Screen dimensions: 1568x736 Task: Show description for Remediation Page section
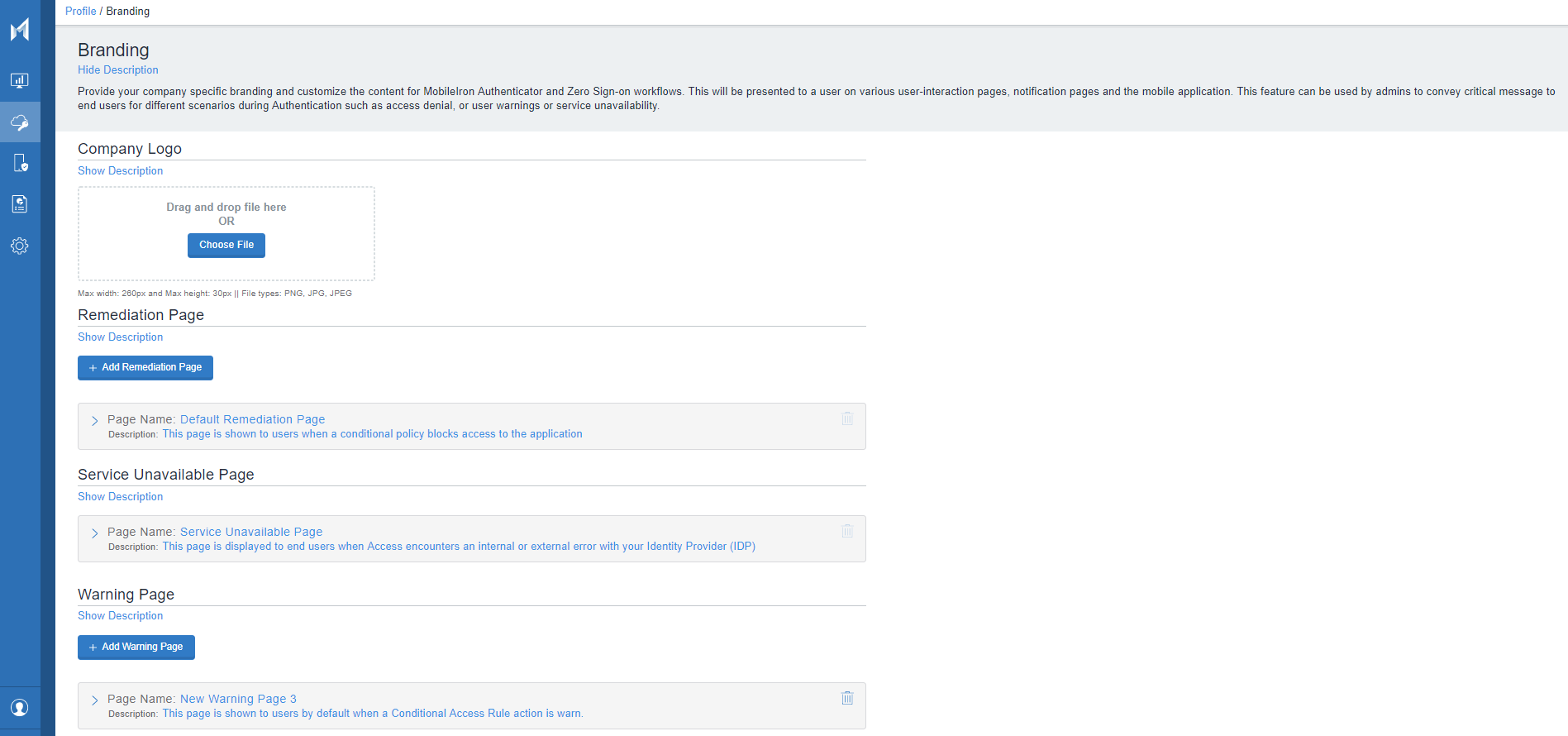tap(120, 337)
